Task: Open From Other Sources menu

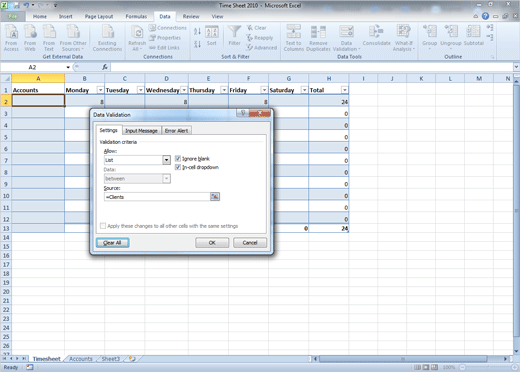Action: (73, 38)
